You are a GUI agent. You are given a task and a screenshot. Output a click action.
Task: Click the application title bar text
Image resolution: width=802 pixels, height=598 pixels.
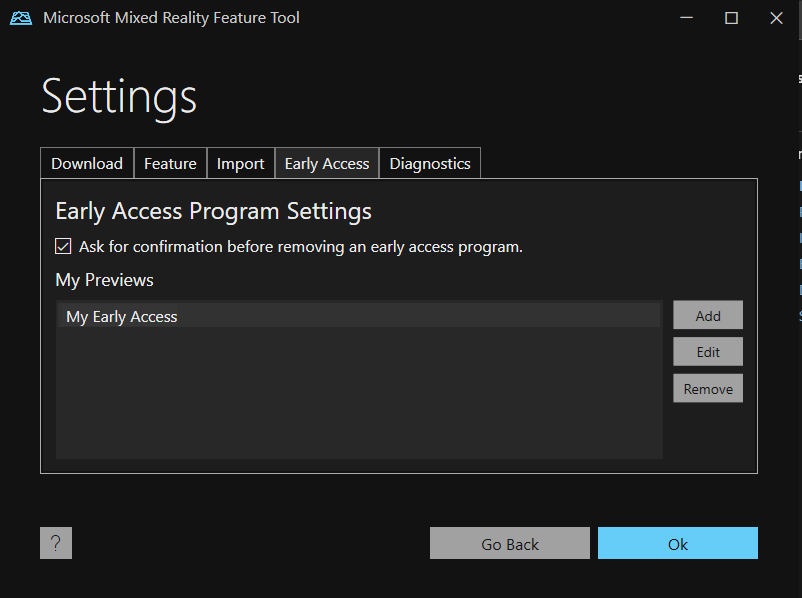coord(170,17)
